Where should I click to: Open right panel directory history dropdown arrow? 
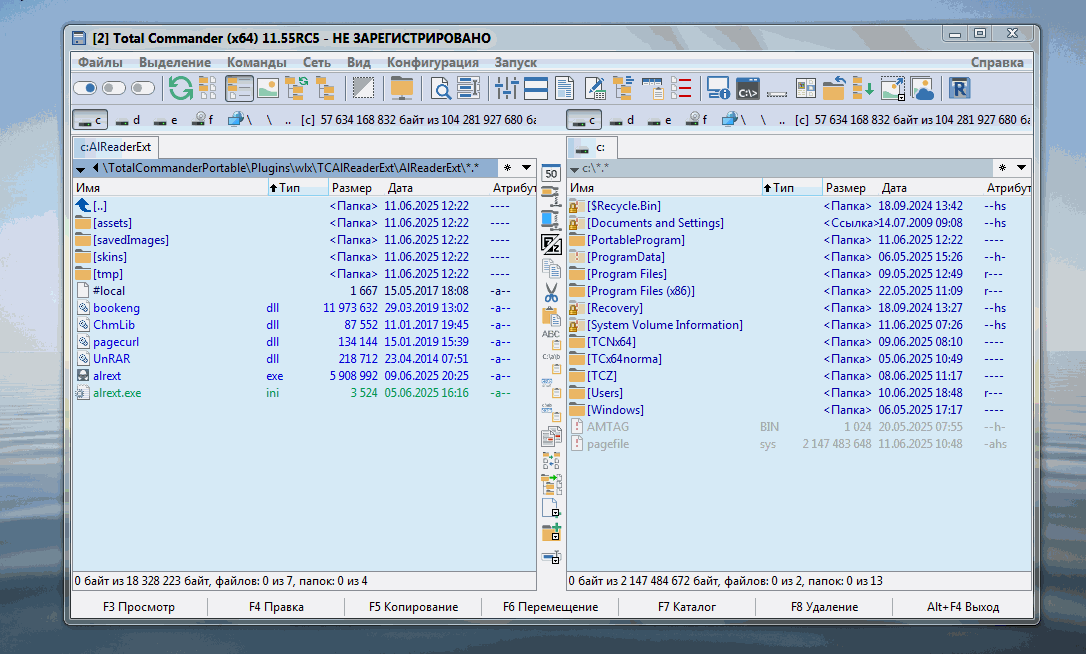click(1021, 168)
